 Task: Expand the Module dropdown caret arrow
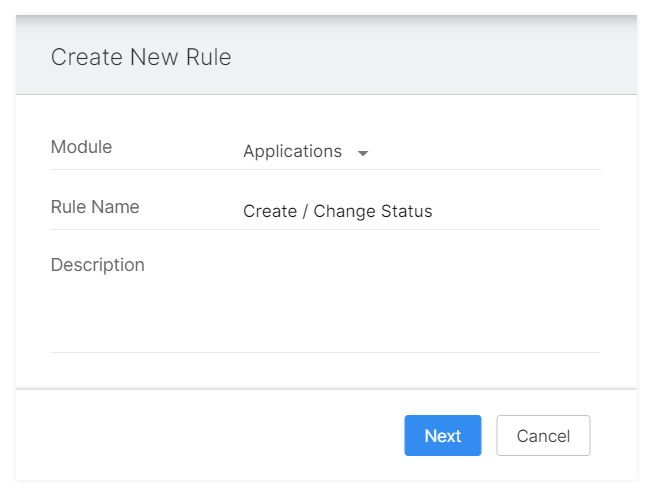point(363,153)
